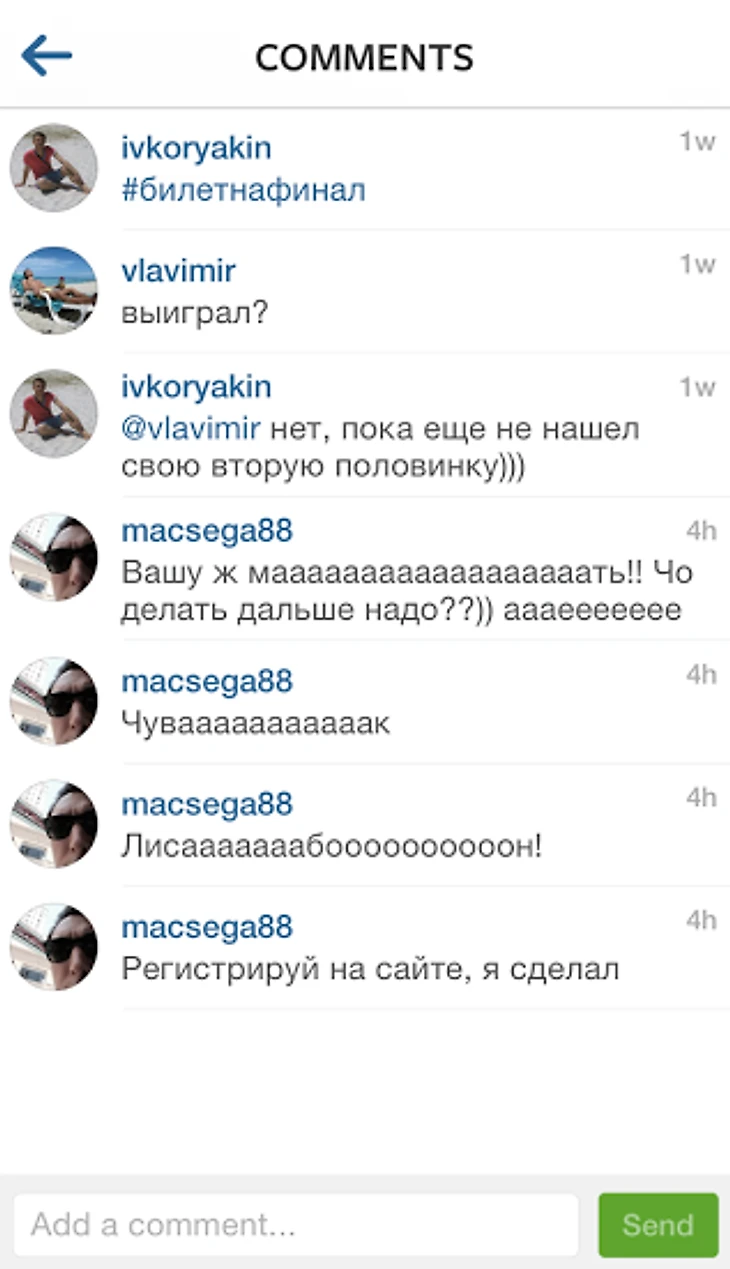Tap username ivkoryakin on the reply comment
The width and height of the screenshot is (730, 1269).
[x=196, y=387]
